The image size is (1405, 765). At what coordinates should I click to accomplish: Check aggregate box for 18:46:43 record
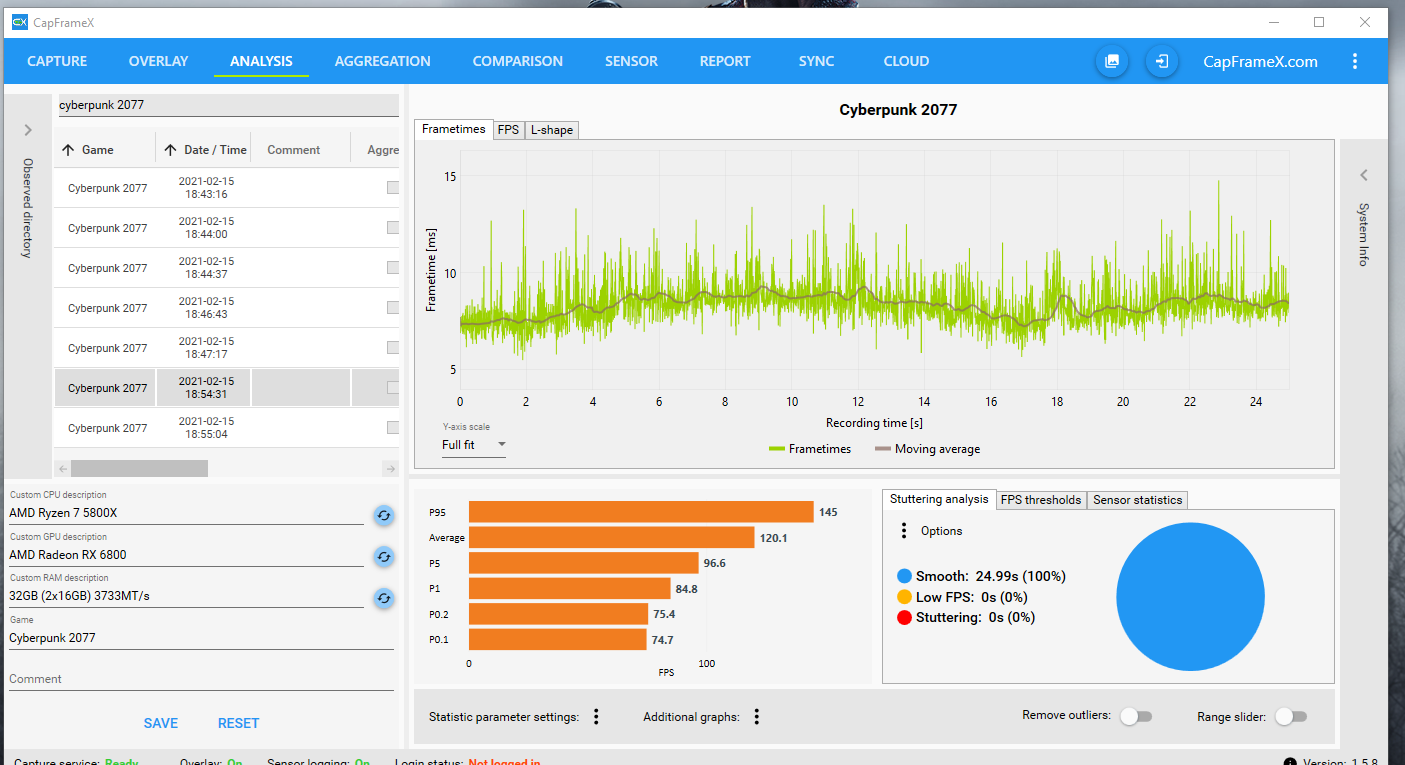point(393,308)
